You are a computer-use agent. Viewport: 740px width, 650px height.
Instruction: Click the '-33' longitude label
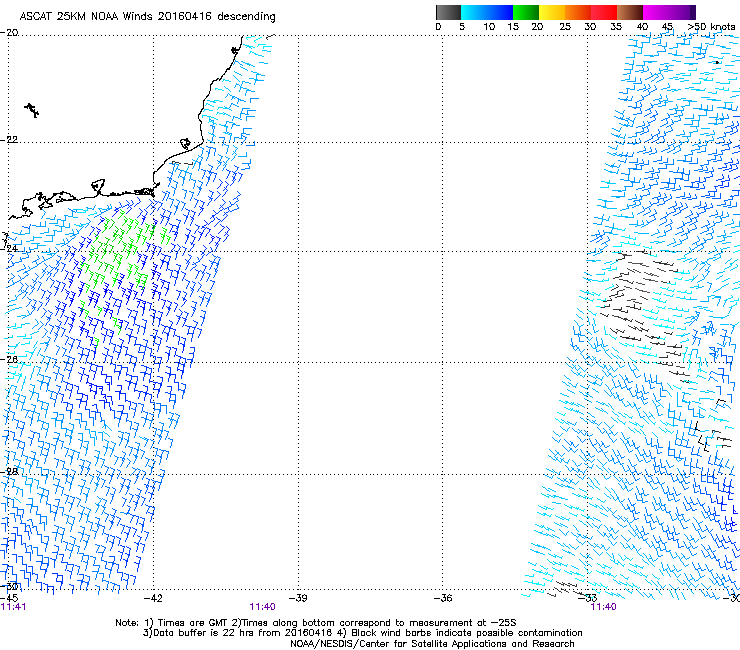588,598
